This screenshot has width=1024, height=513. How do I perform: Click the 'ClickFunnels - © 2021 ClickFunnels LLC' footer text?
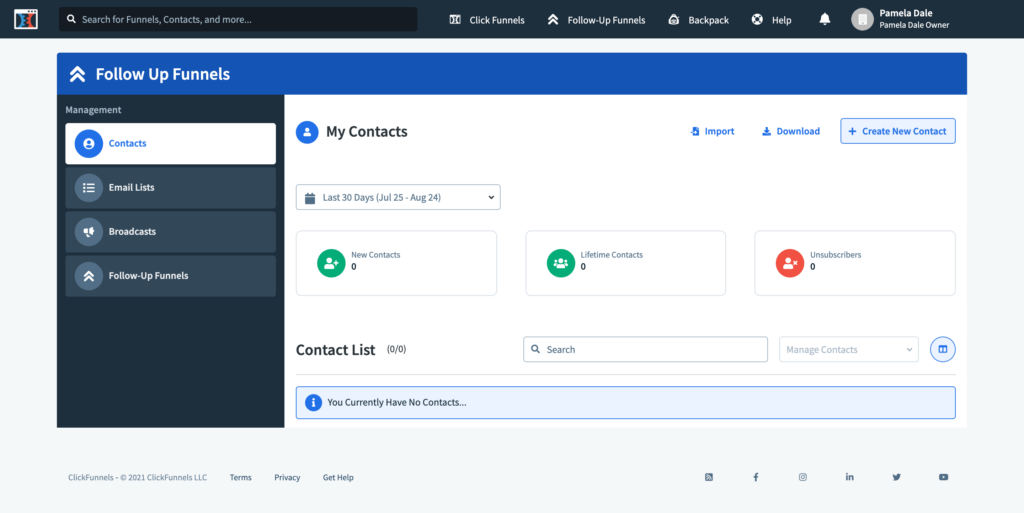138,477
